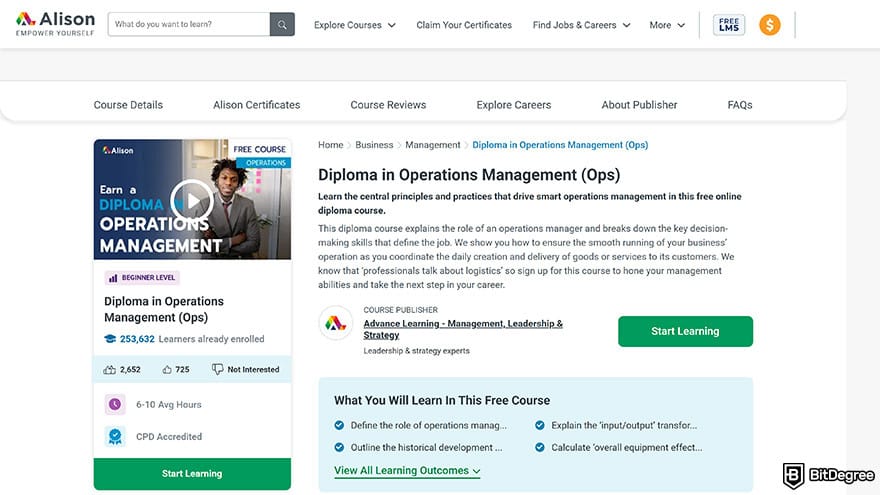Play the course preview video
Screen dimensions: 880x495
click(192, 200)
